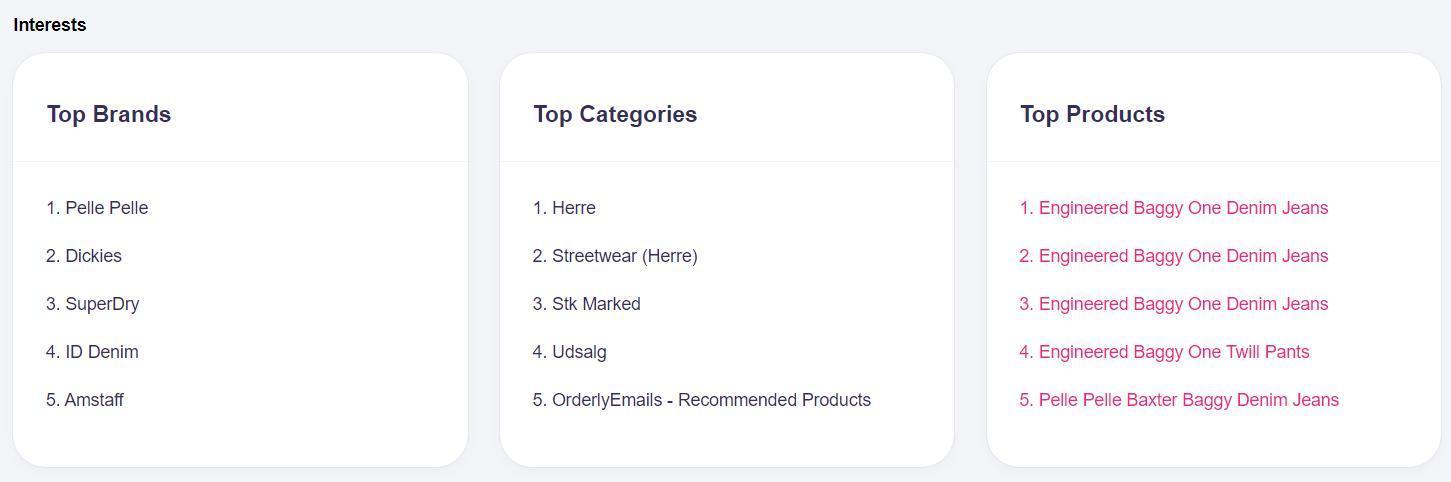Select the Stk Marked category
The image size is (1451, 482).
596,304
